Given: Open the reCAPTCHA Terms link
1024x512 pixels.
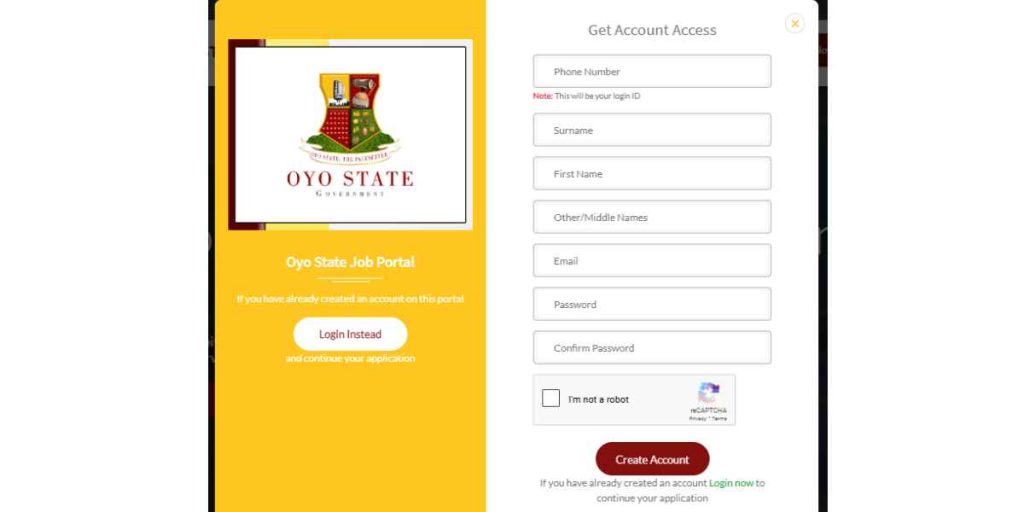Looking at the screenshot, I should click(719, 419).
